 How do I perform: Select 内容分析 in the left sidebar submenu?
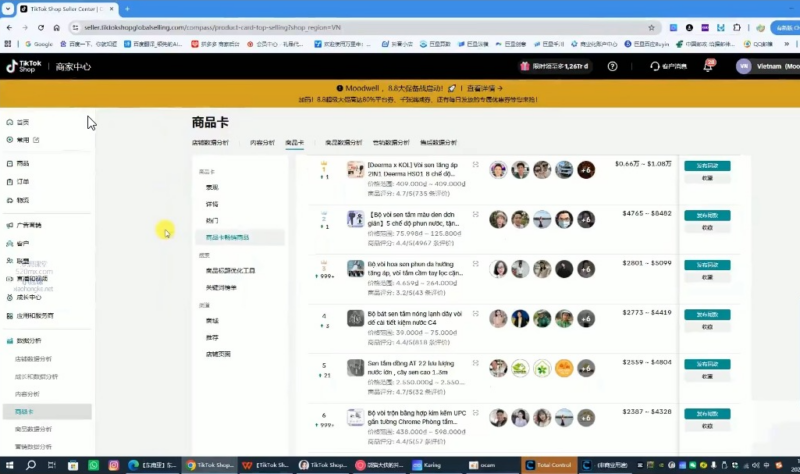tap(27, 394)
